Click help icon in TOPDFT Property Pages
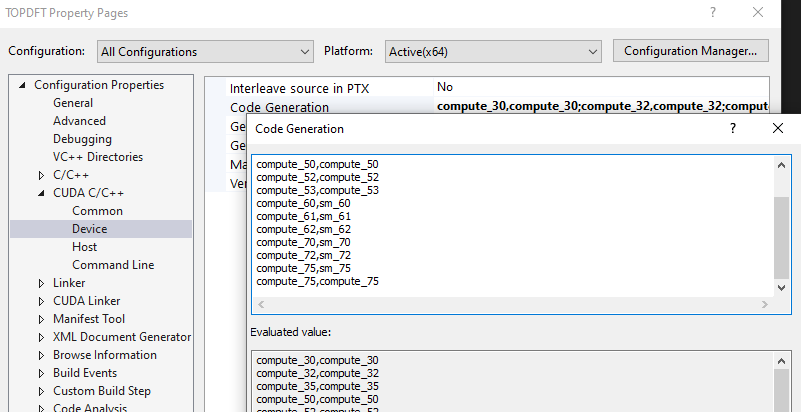Screen dimensions: 801x412 tap(713, 12)
